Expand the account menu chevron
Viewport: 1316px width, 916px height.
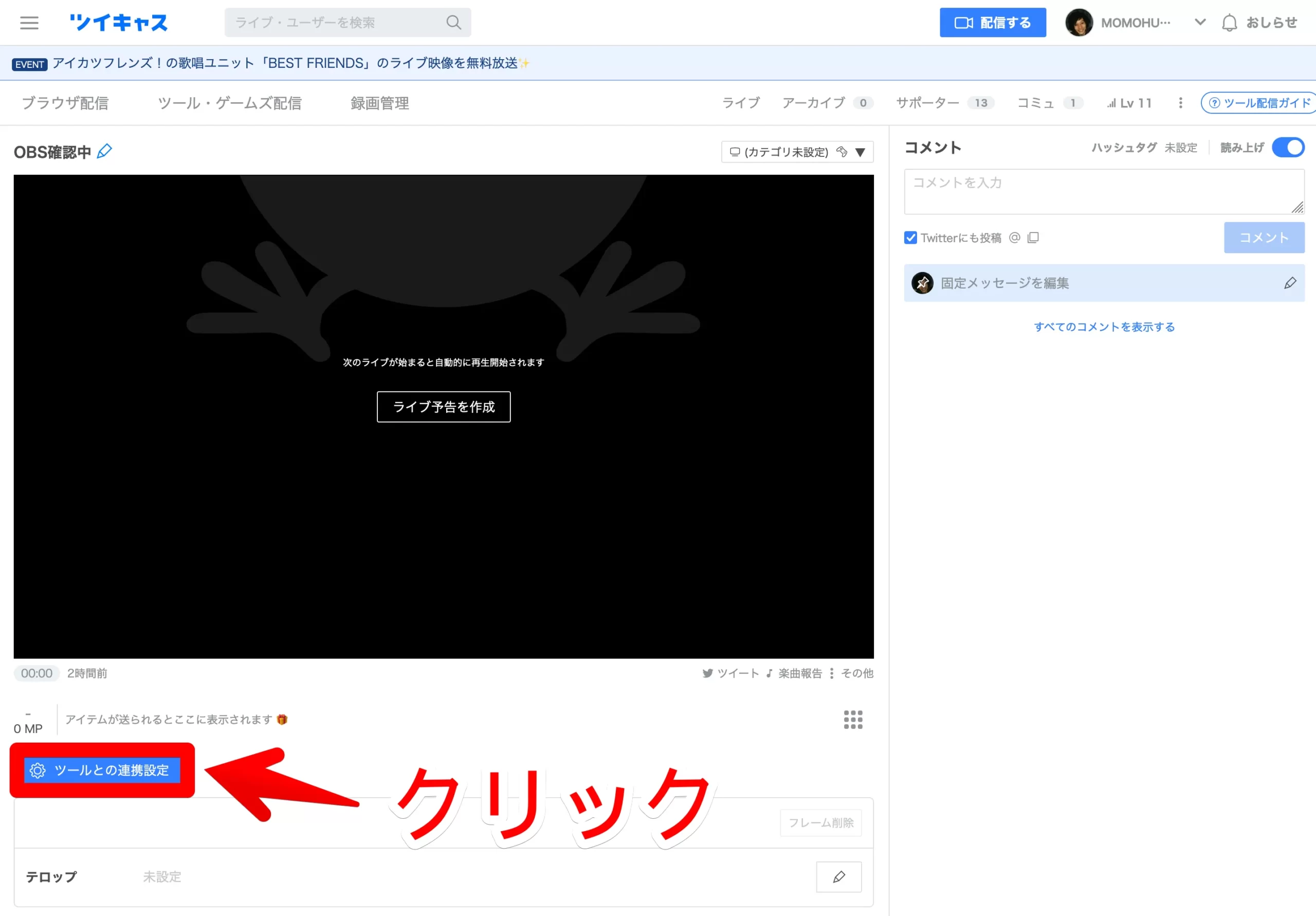click(1200, 23)
